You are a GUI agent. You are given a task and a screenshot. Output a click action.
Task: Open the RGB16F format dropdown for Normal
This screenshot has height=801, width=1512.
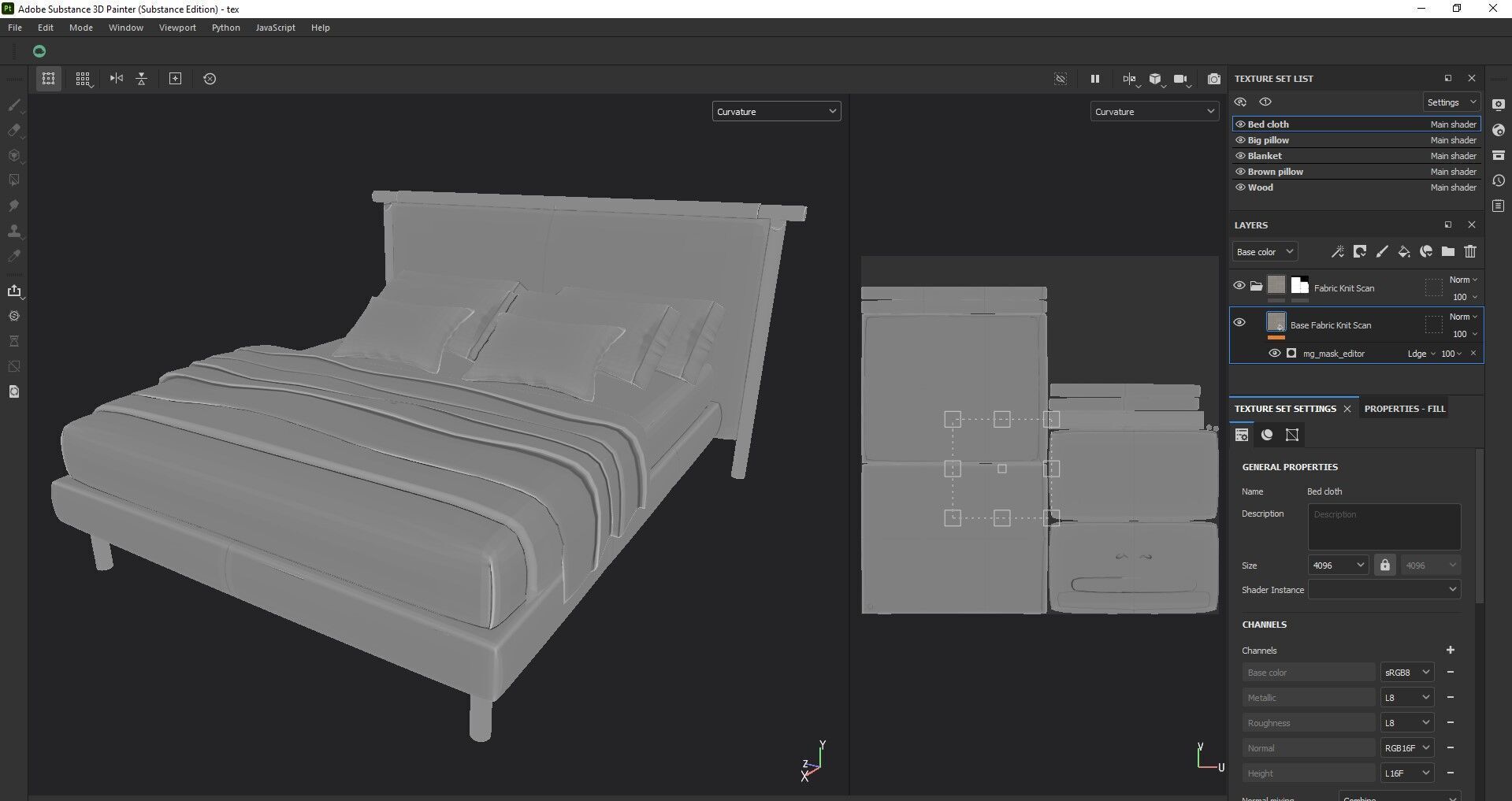tap(1407, 748)
